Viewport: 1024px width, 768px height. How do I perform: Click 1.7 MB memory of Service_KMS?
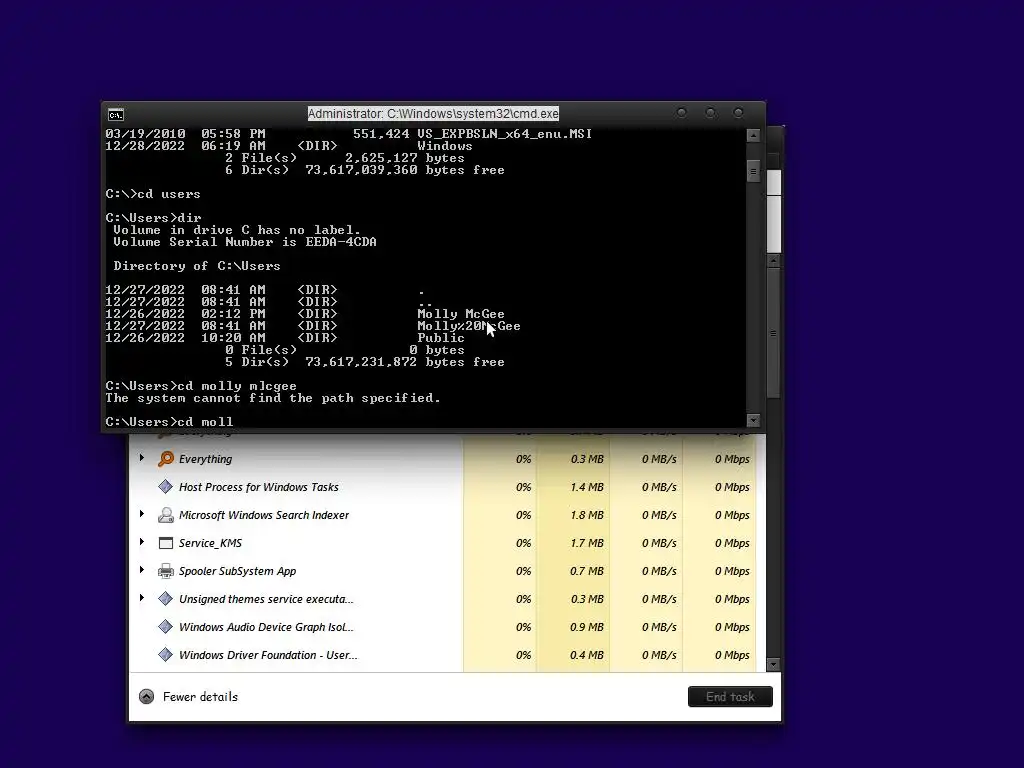587,543
